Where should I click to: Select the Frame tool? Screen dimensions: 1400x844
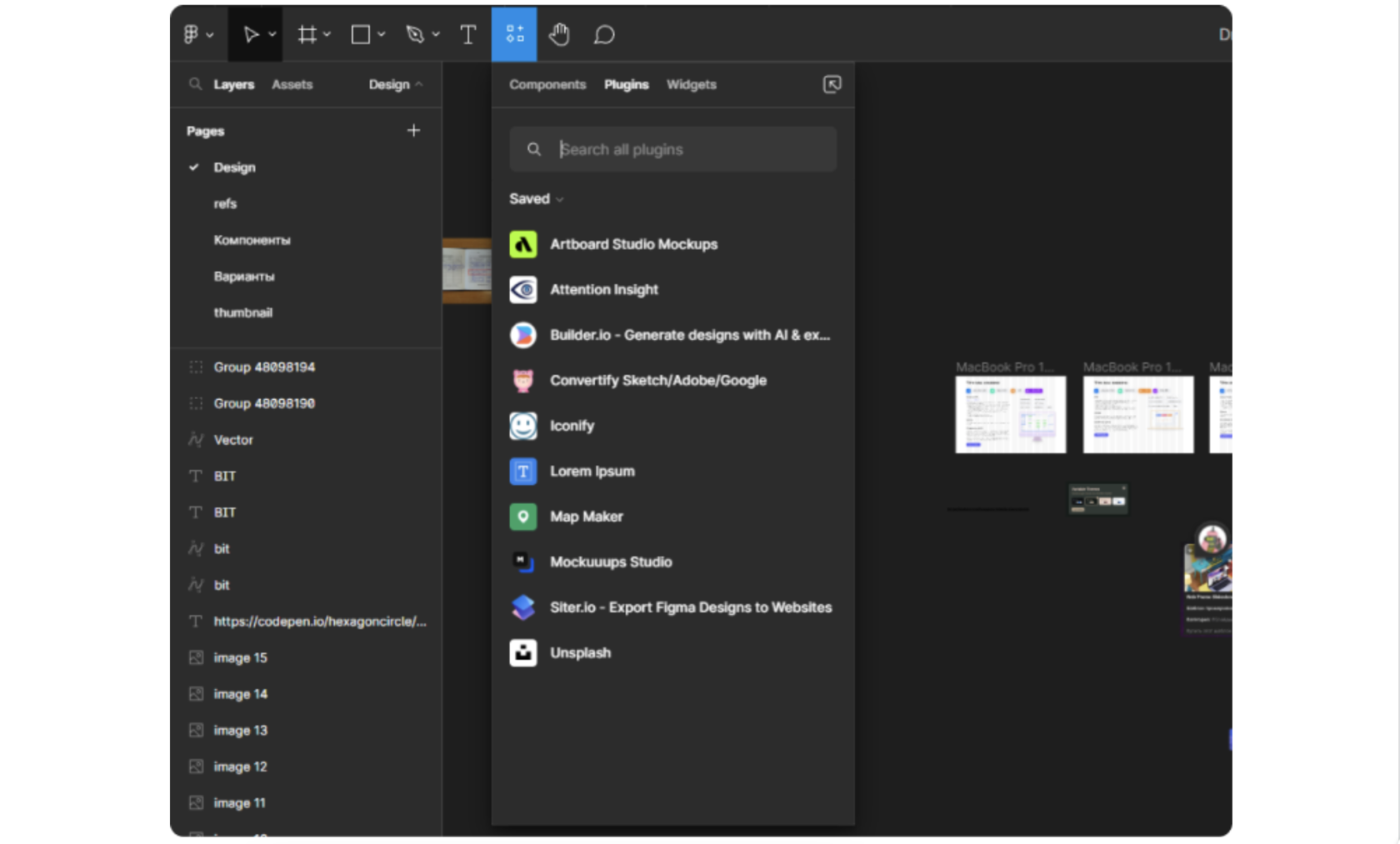point(307,34)
